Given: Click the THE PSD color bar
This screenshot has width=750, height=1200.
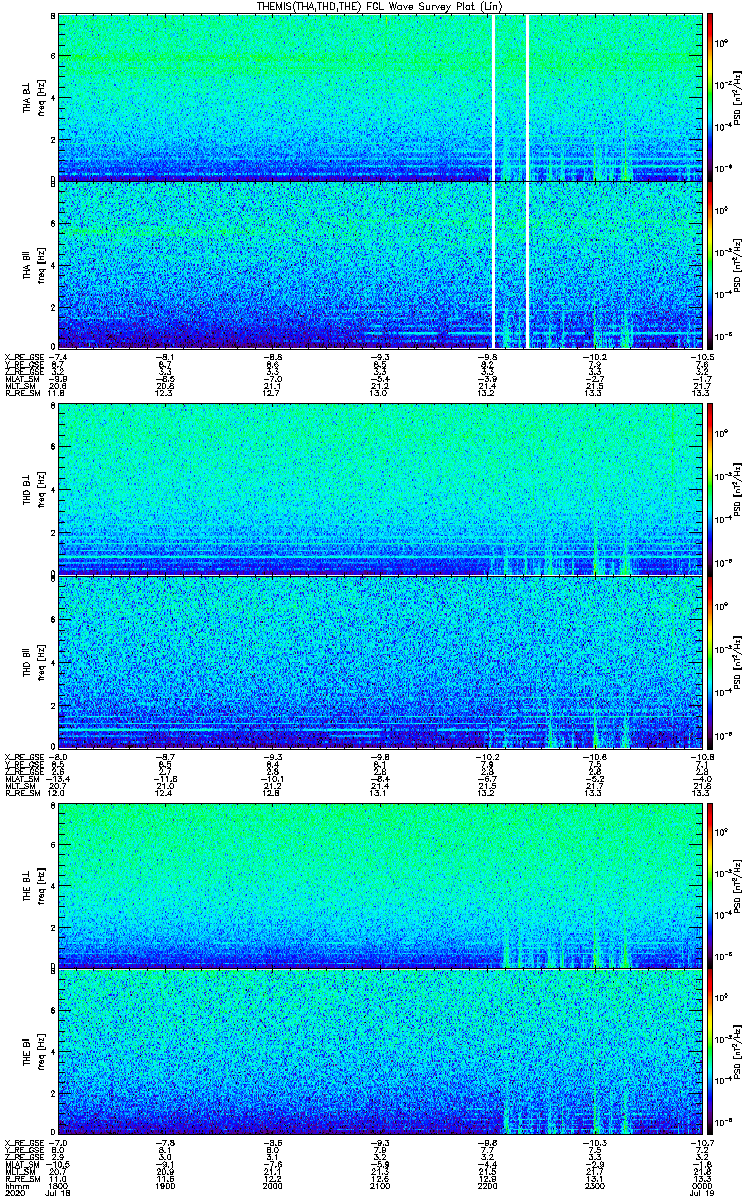Looking at the screenshot, I should (x=710, y=968).
